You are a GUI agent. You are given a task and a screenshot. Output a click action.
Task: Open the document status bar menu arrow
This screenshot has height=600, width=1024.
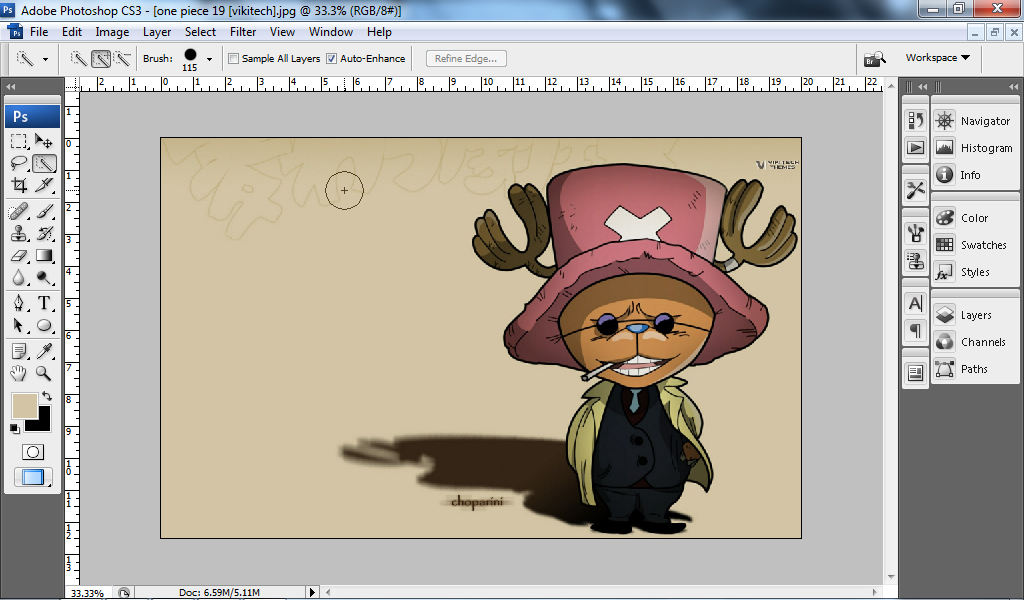[312, 592]
